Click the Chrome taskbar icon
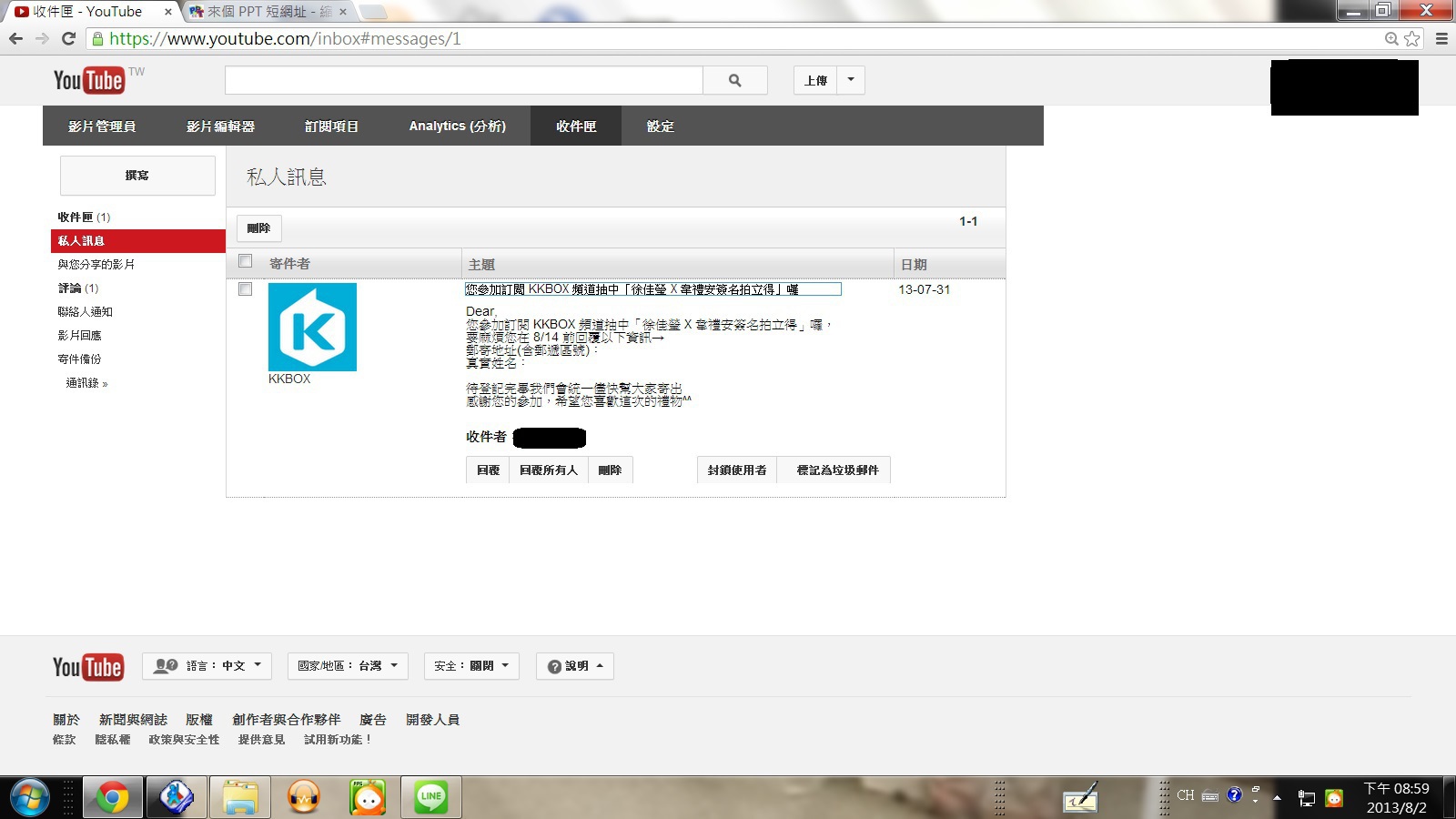This screenshot has width=1456, height=819. click(x=113, y=798)
